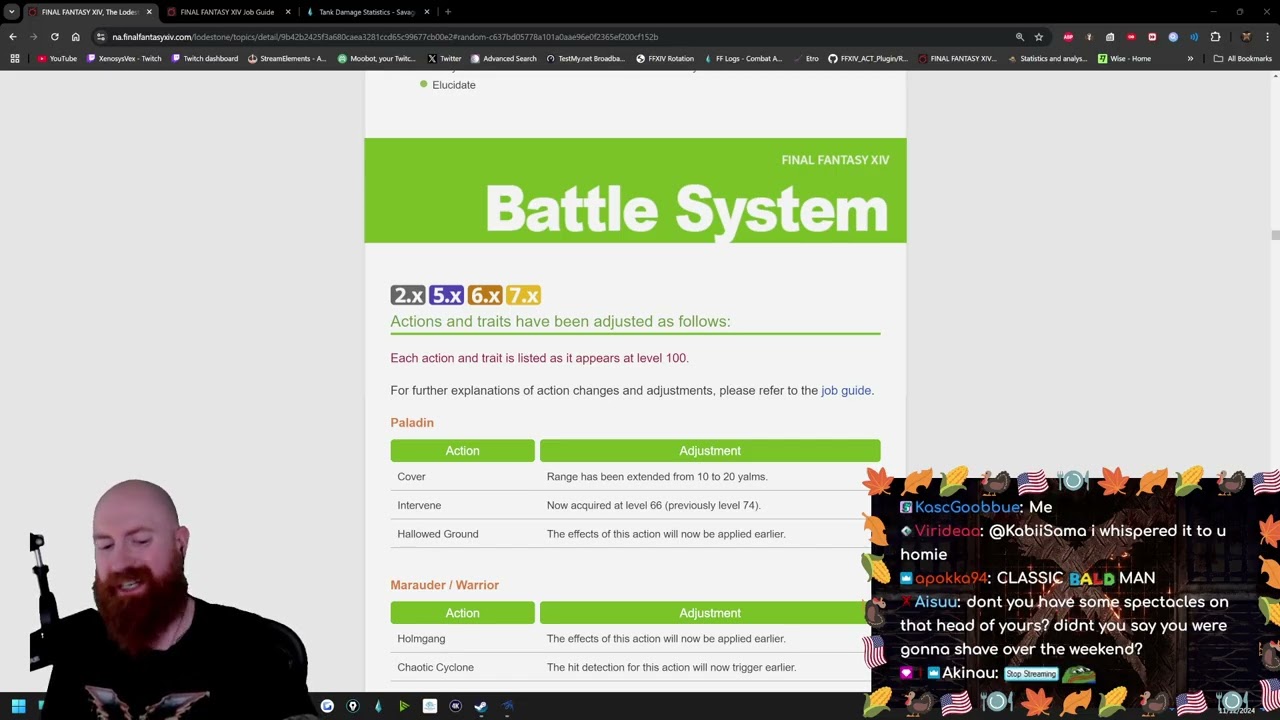Screen dimensions: 1280x720
Task: Open the Etro bookmark
Action: [x=806, y=59]
